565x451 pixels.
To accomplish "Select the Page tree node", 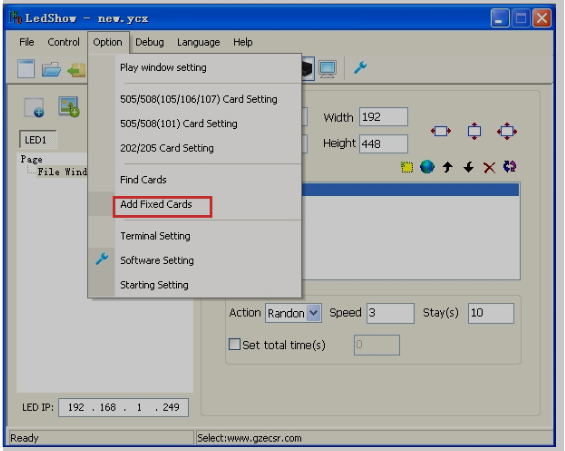I will point(32,159).
